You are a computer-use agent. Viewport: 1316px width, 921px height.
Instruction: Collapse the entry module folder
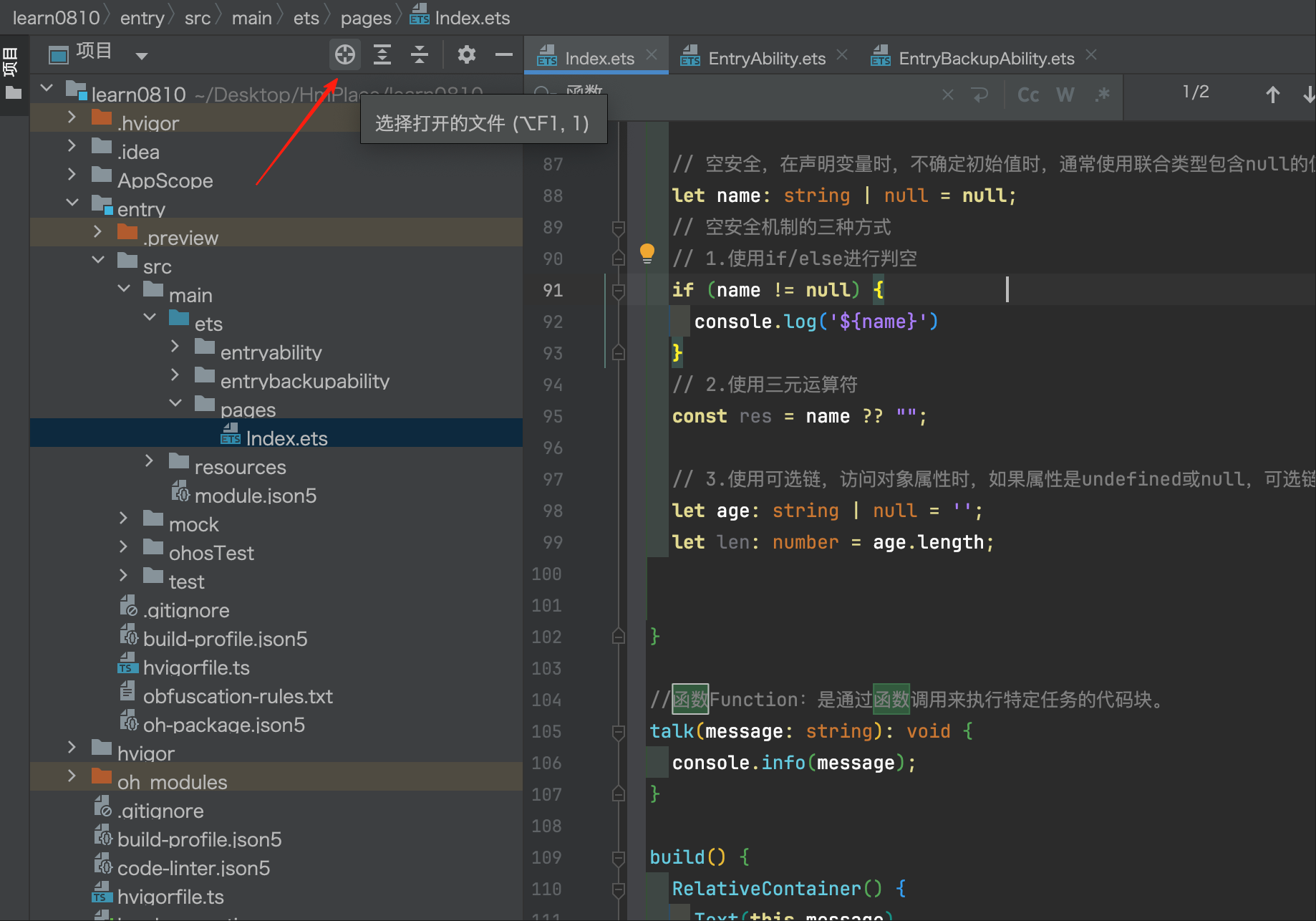[x=72, y=203]
